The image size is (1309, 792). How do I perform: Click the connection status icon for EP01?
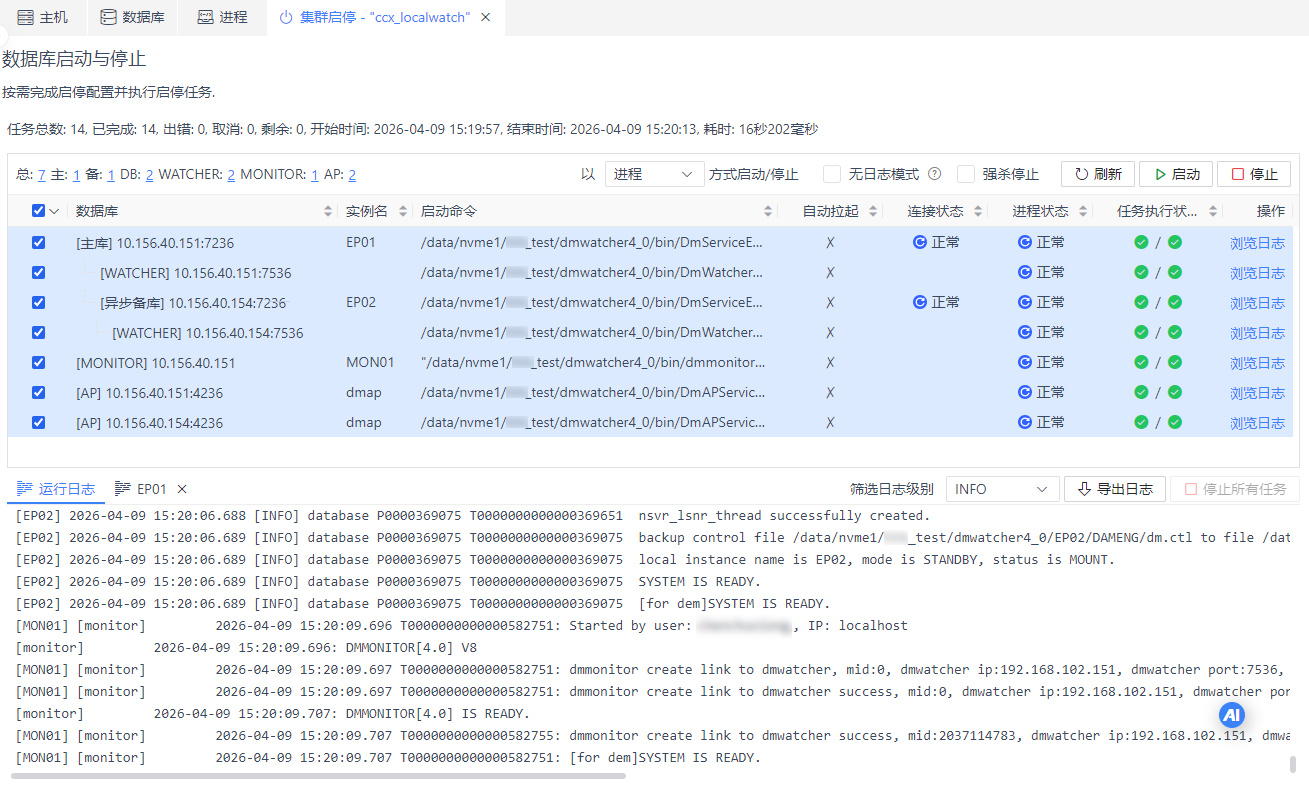[x=920, y=242]
